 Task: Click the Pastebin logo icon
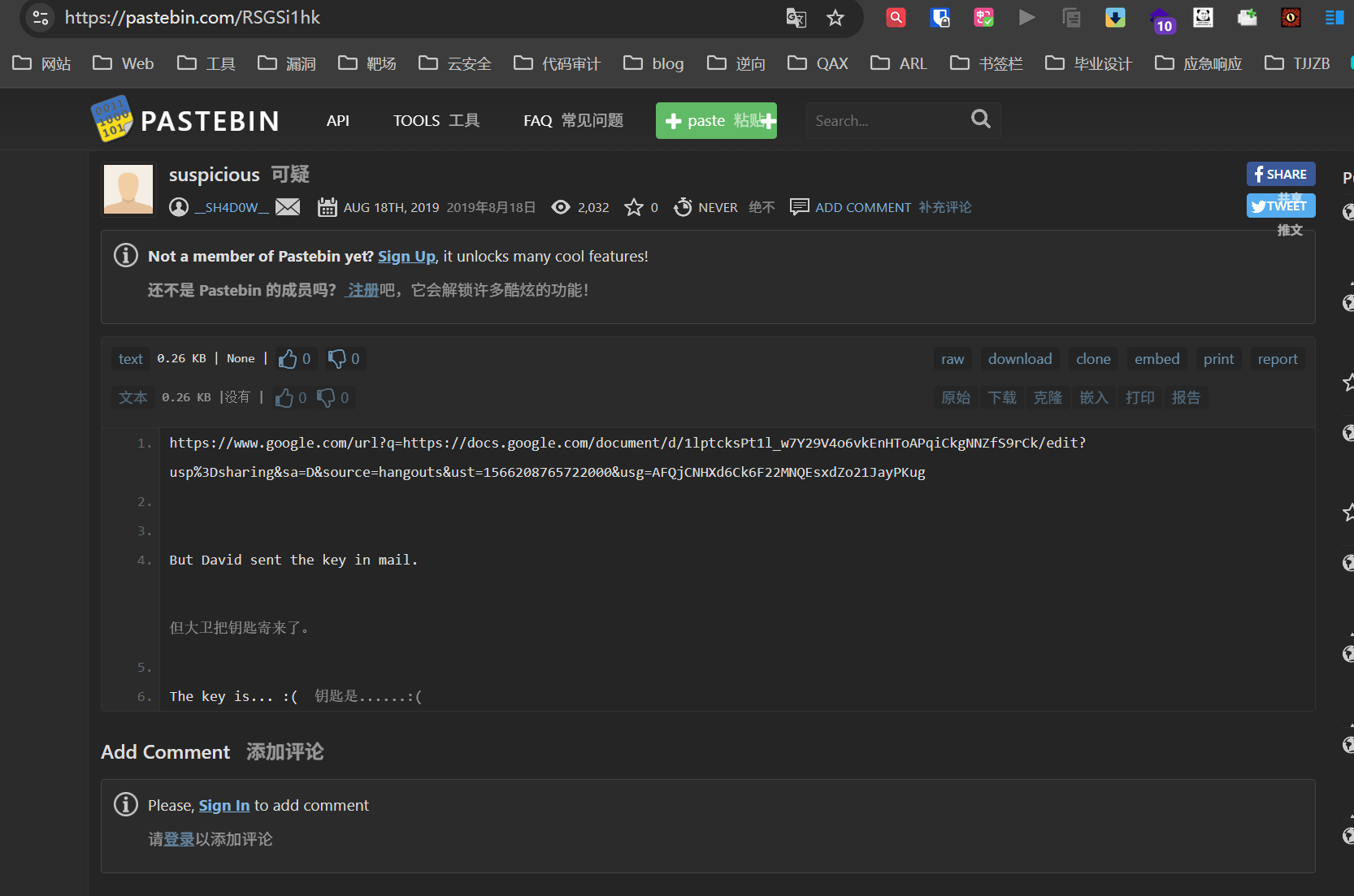(111, 120)
